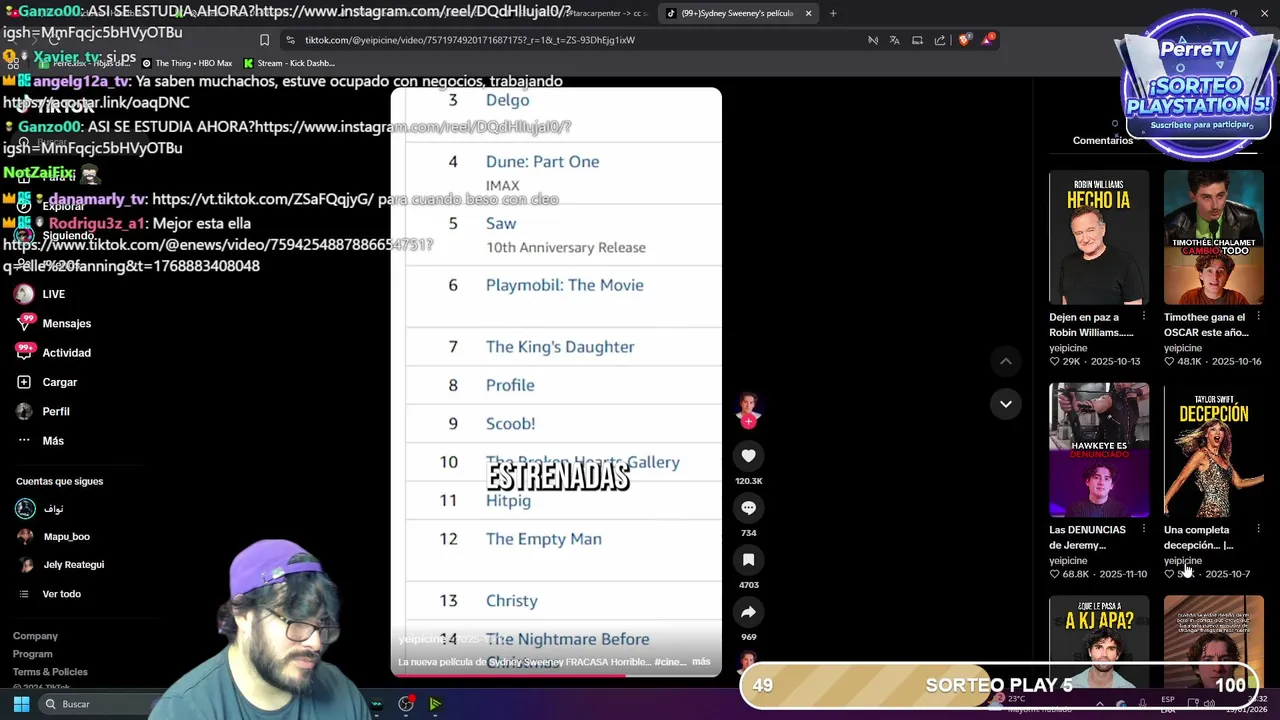Close the Sydney Sweeney browser tab
This screenshot has width=1280, height=720.
808,13
